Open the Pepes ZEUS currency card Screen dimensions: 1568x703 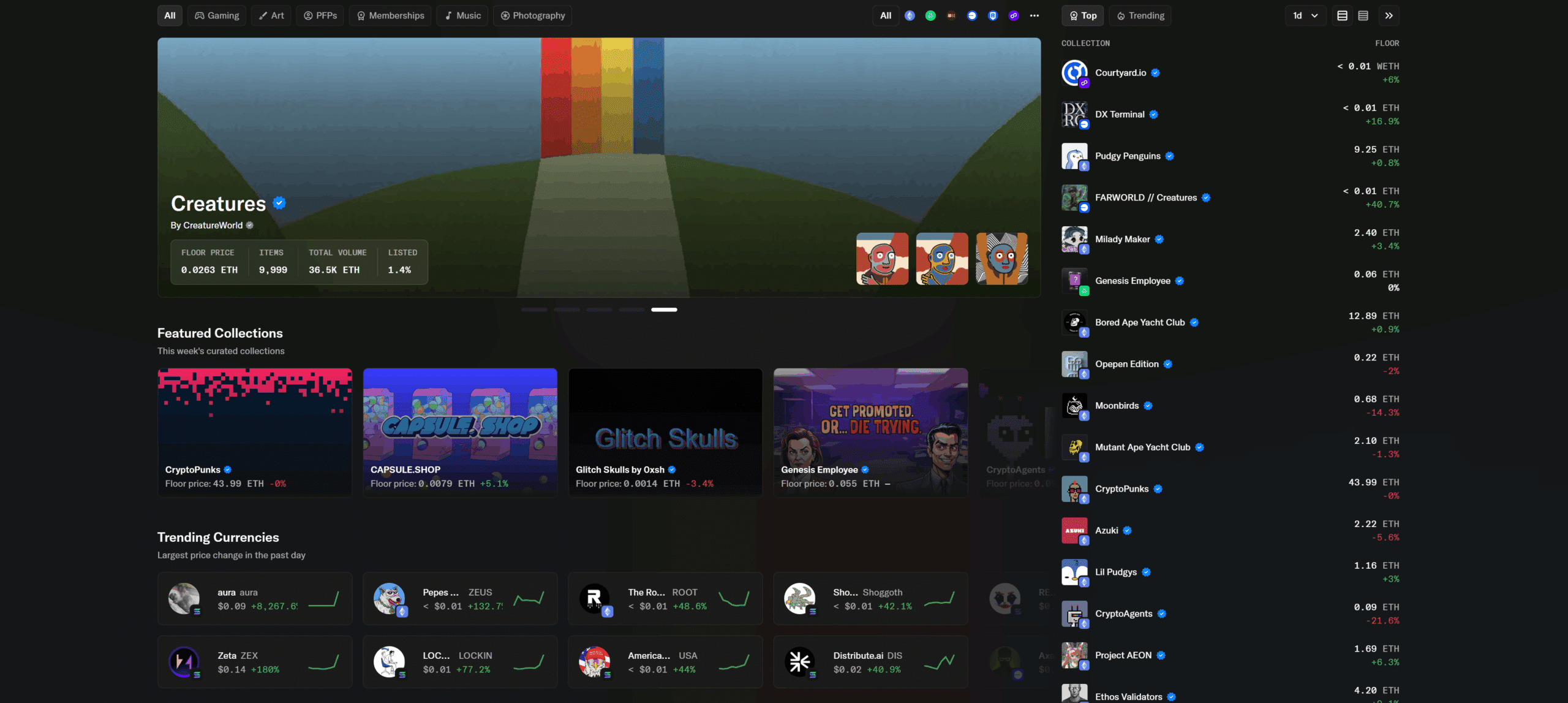[460, 599]
